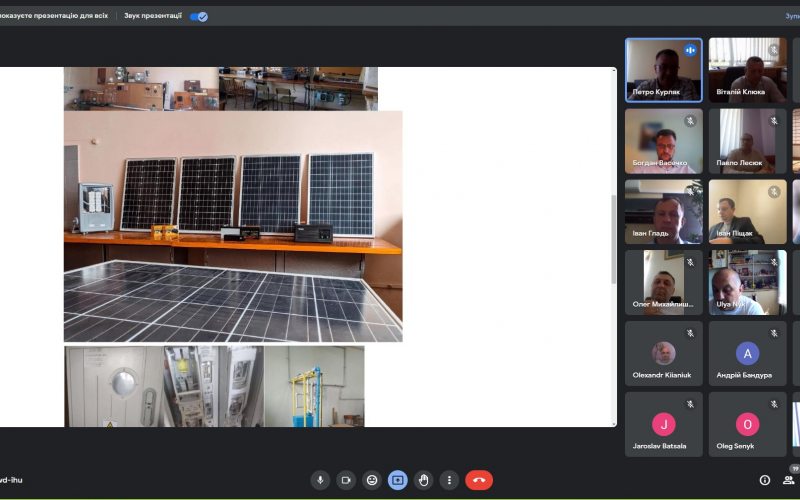The height and width of the screenshot is (500, 800).
Task: Select Петро Курляк's video tile
Action: [x=664, y=70]
